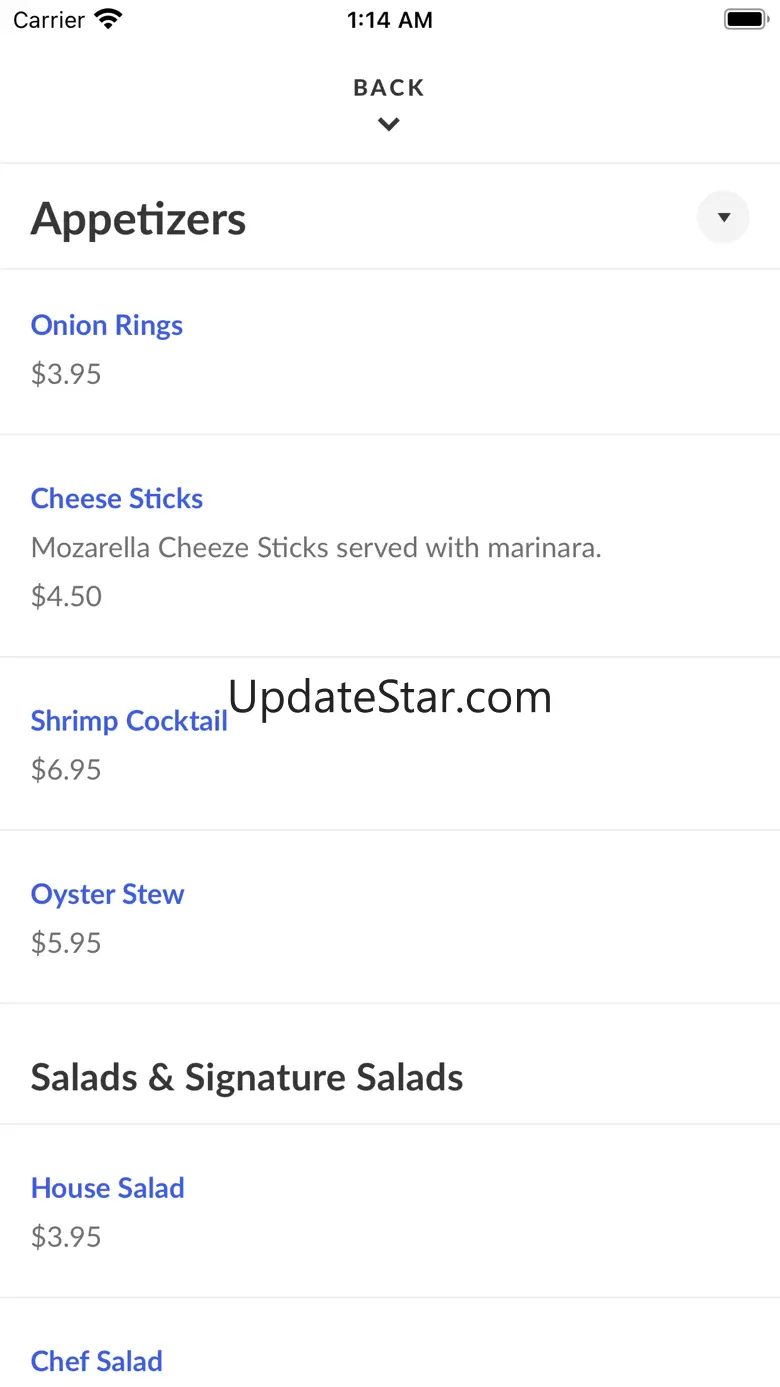The image size is (780, 1387).
Task: Click the Wi-Fi status icon
Action: click(x=107, y=20)
